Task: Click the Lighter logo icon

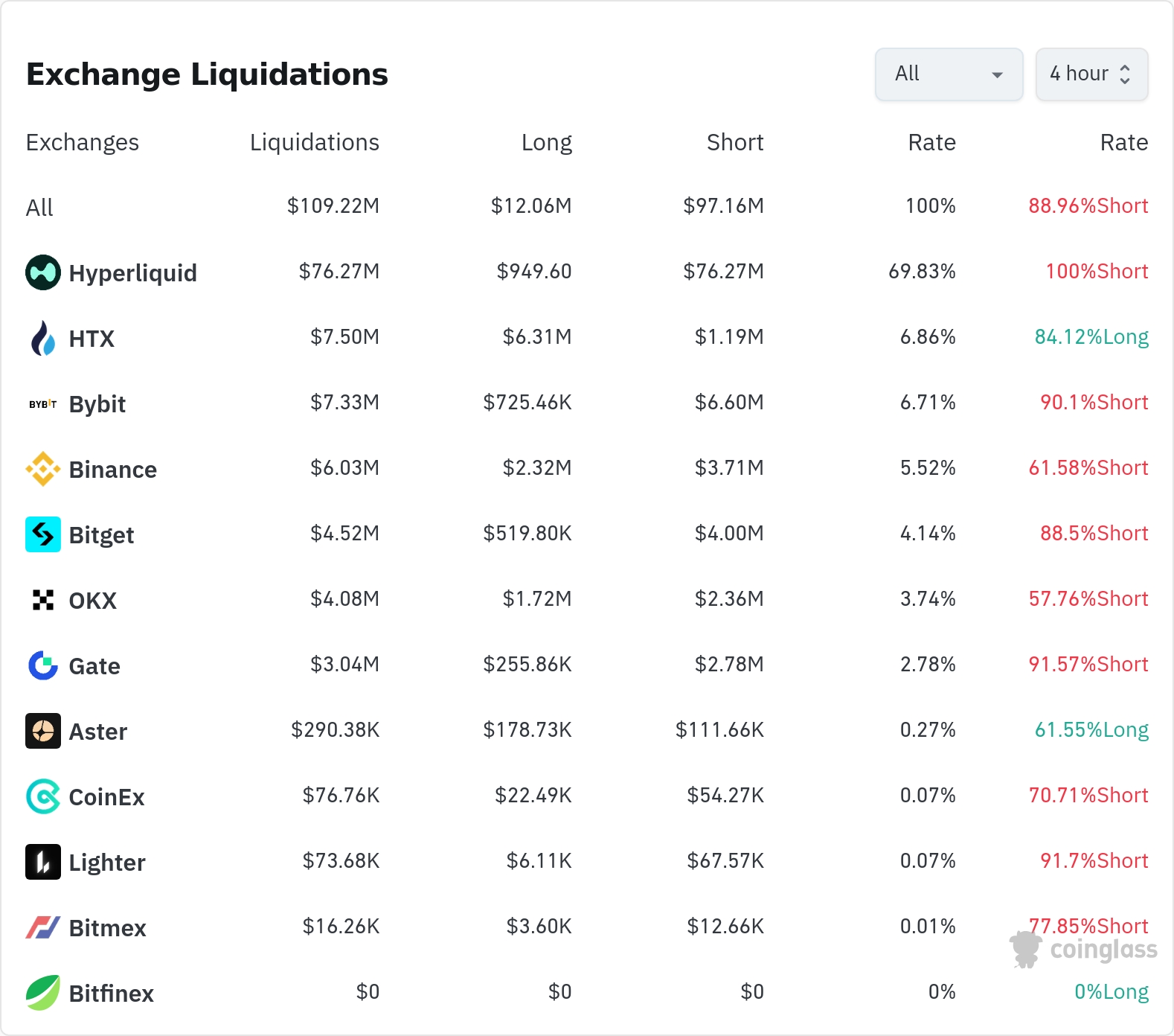Action: pos(43,862)
